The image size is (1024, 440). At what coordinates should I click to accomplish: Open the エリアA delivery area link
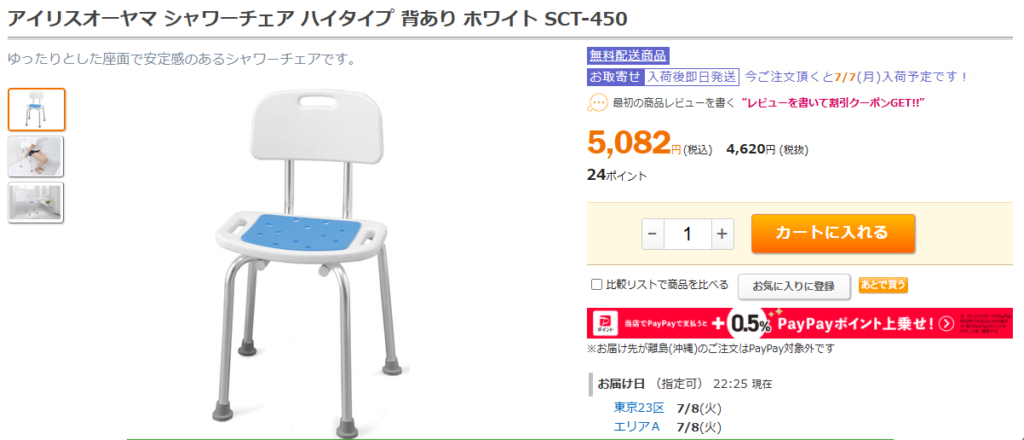[x=637, y=427]
